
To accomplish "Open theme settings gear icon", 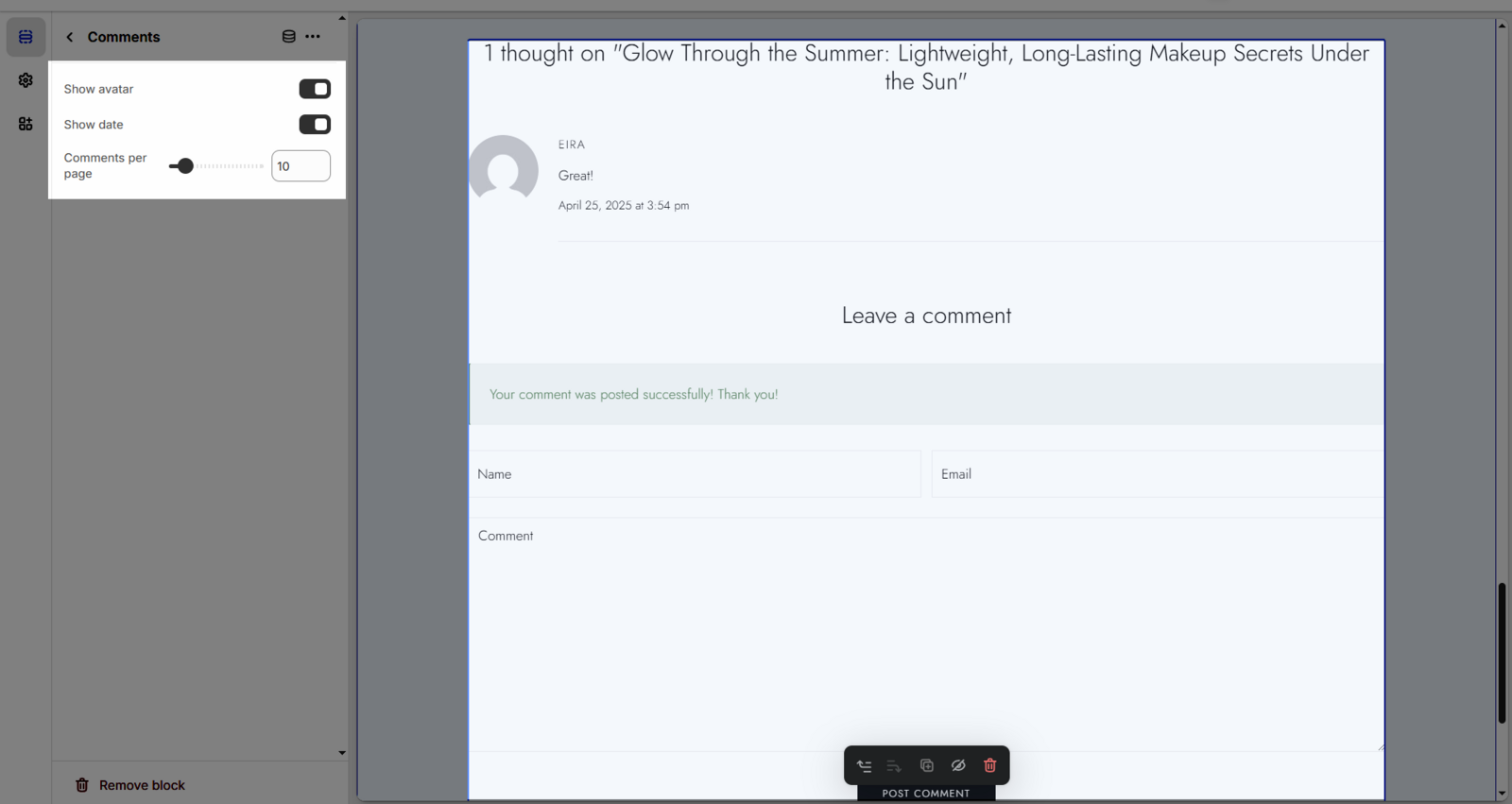I will (26, 80).
